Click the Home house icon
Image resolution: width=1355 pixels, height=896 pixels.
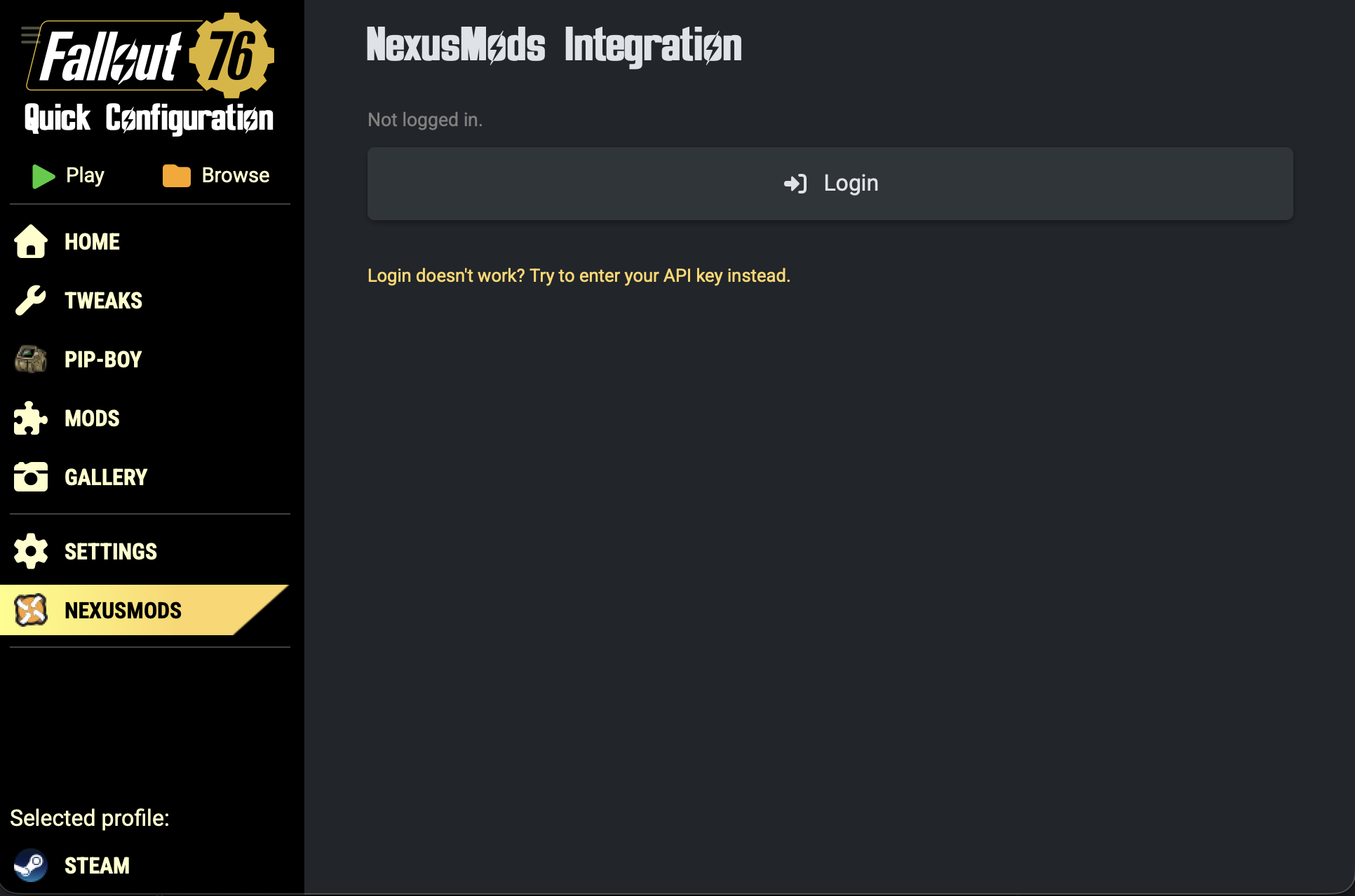31,242
